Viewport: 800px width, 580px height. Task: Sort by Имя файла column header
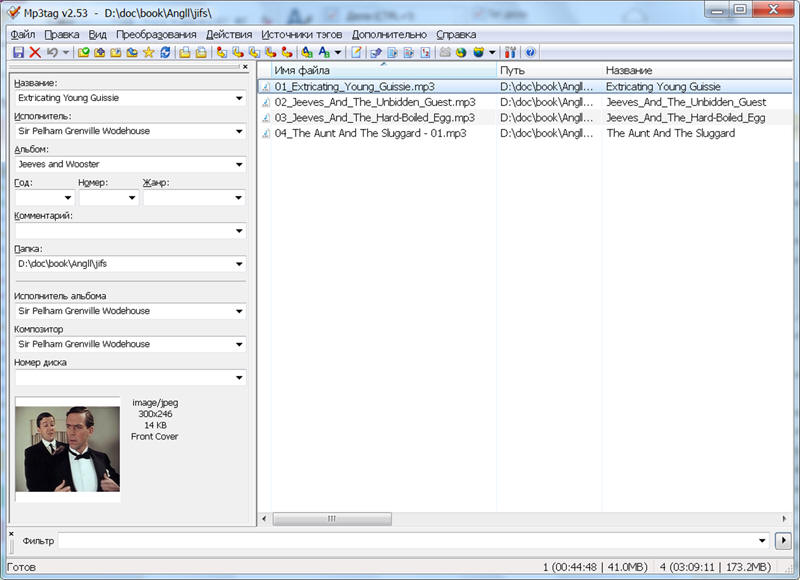coord(383,70)
